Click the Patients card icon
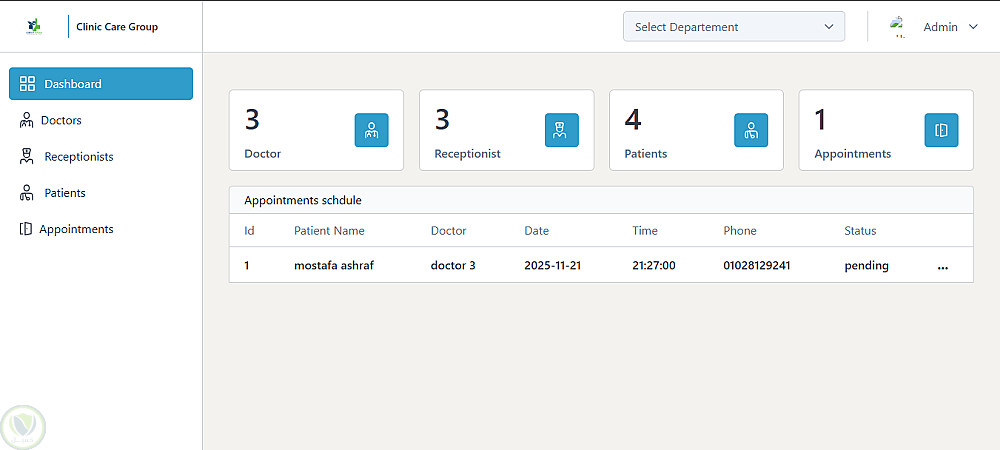The width and height of the screenshot is (1000, 450). [751, 130]
